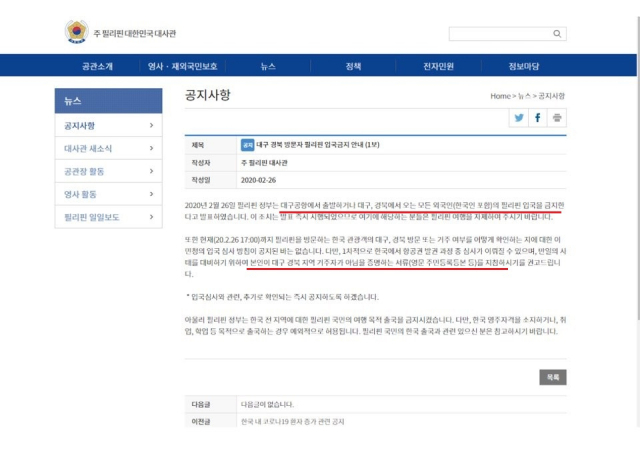Viewport: 640px width, 454px height.
Task: Expand the chevron next to 공지사항
Action: (151, 125)
